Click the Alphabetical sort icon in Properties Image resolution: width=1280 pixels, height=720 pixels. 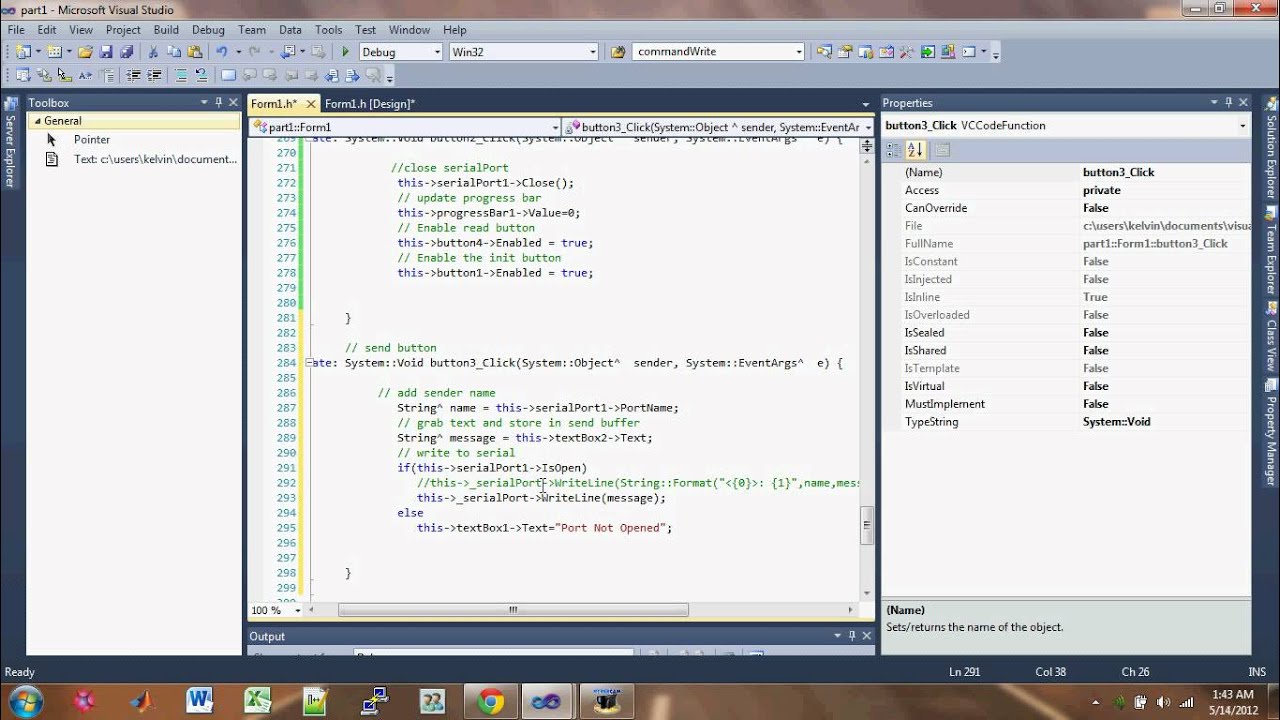tap(916, 150)
